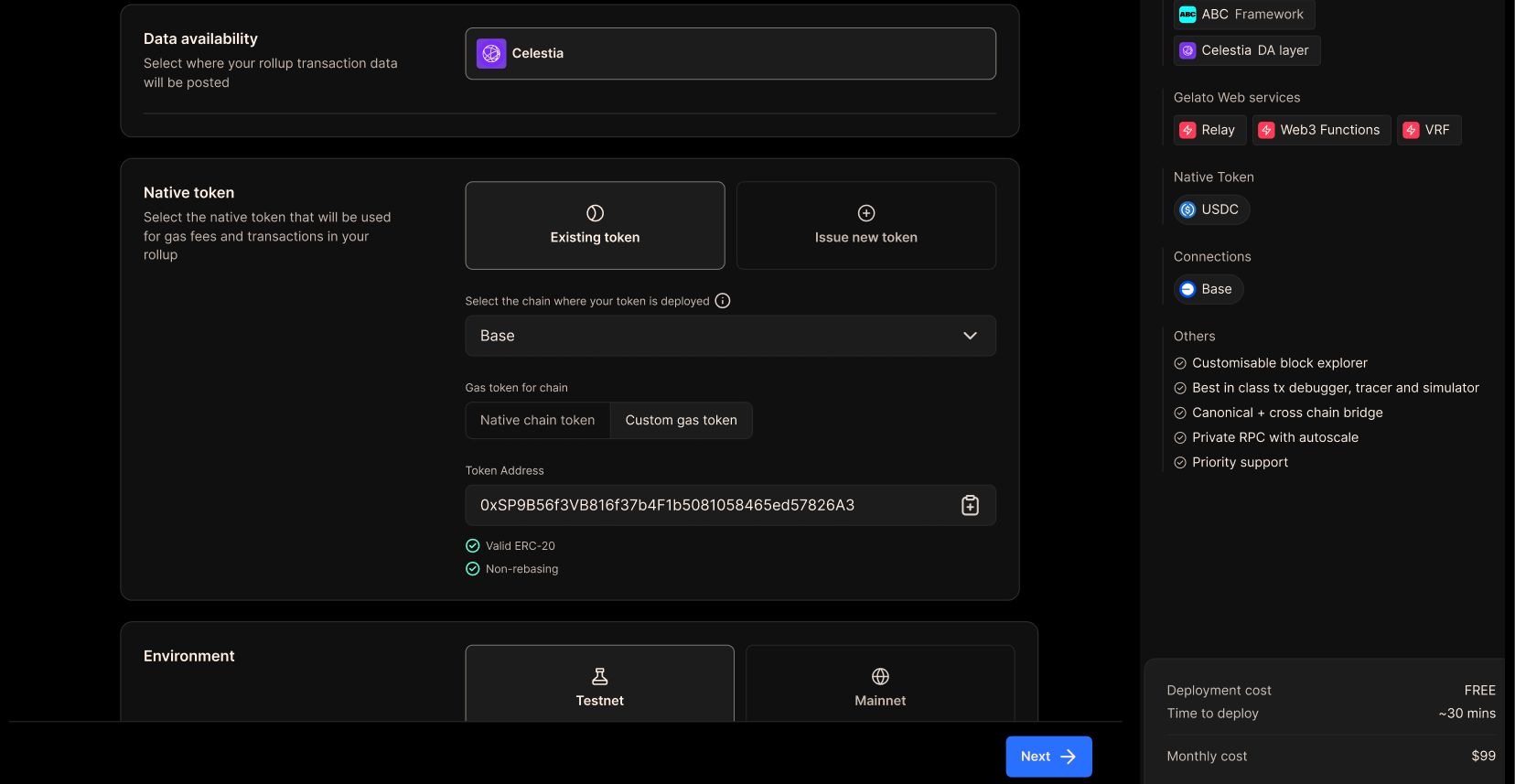Click the Priority support text
Image resolution: width=1515 pixels, height=784 pixels.
pos(1240,463)
